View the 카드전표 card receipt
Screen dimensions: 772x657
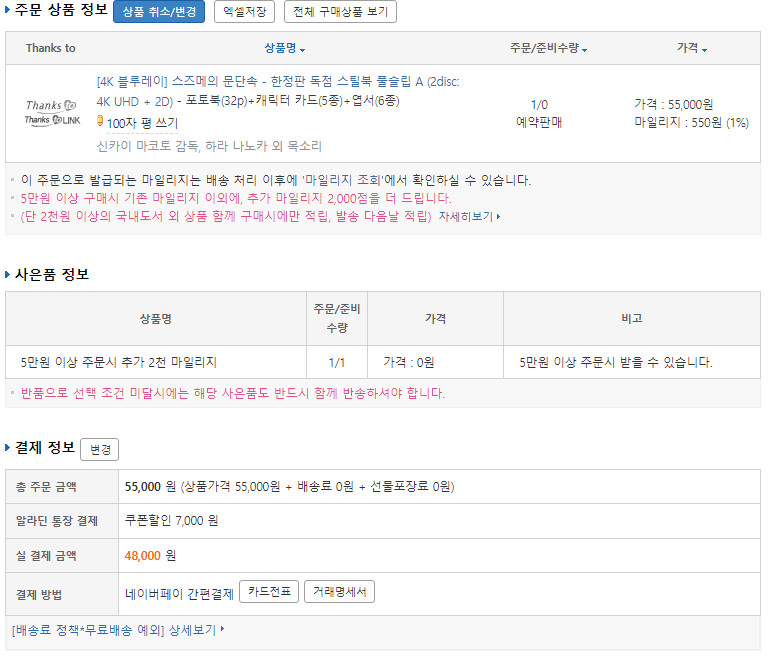pos(269,591)
